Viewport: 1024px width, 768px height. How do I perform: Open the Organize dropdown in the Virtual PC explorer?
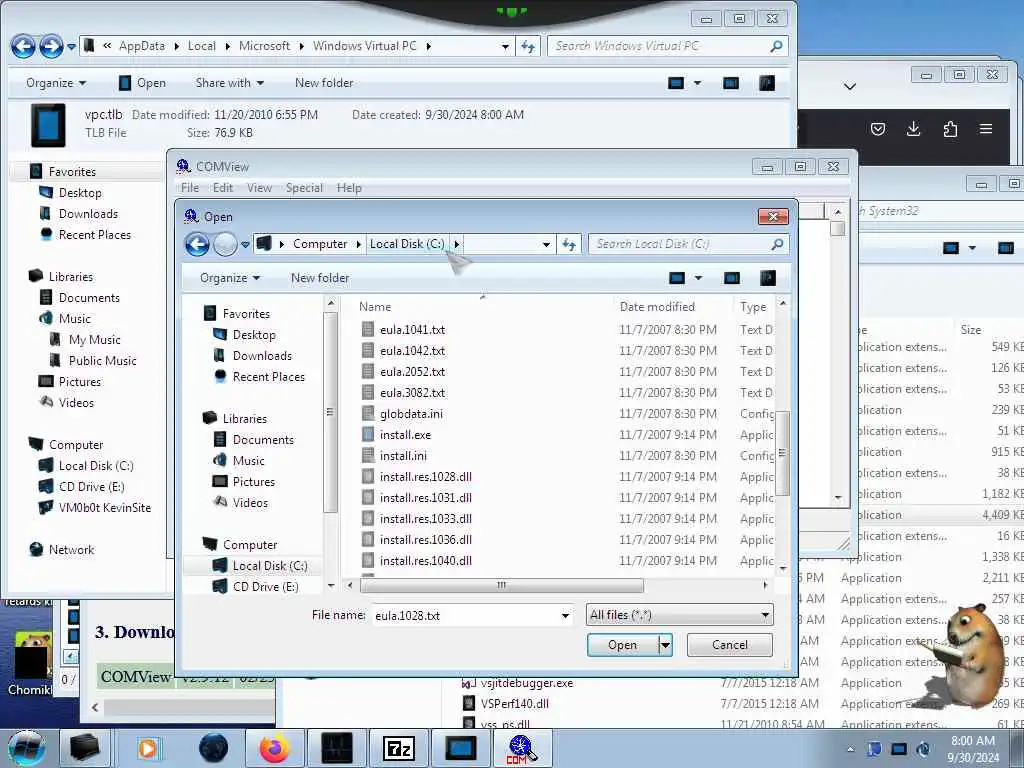tap(56, 83)
